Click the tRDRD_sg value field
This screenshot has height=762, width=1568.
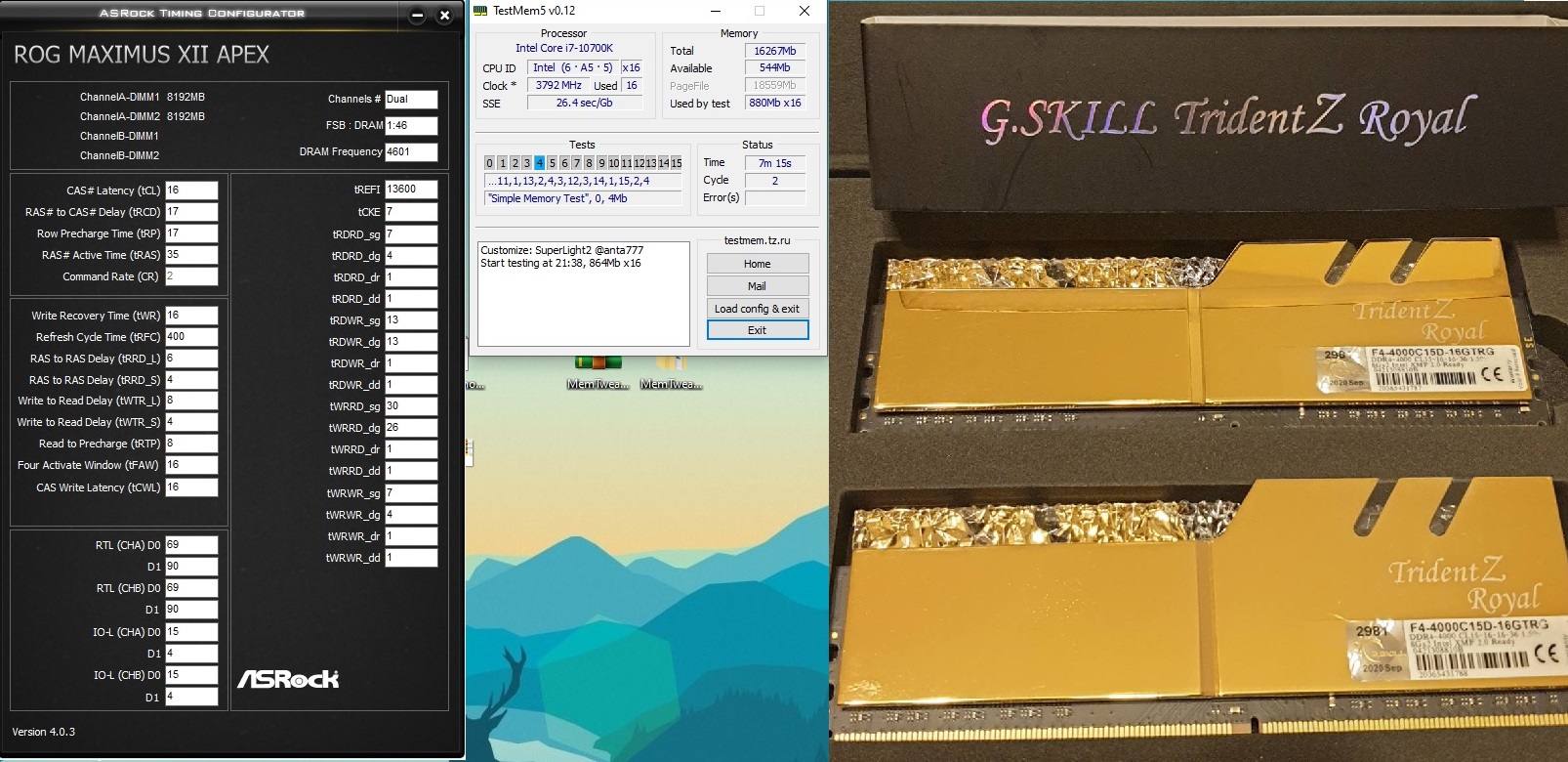[411, 234]
